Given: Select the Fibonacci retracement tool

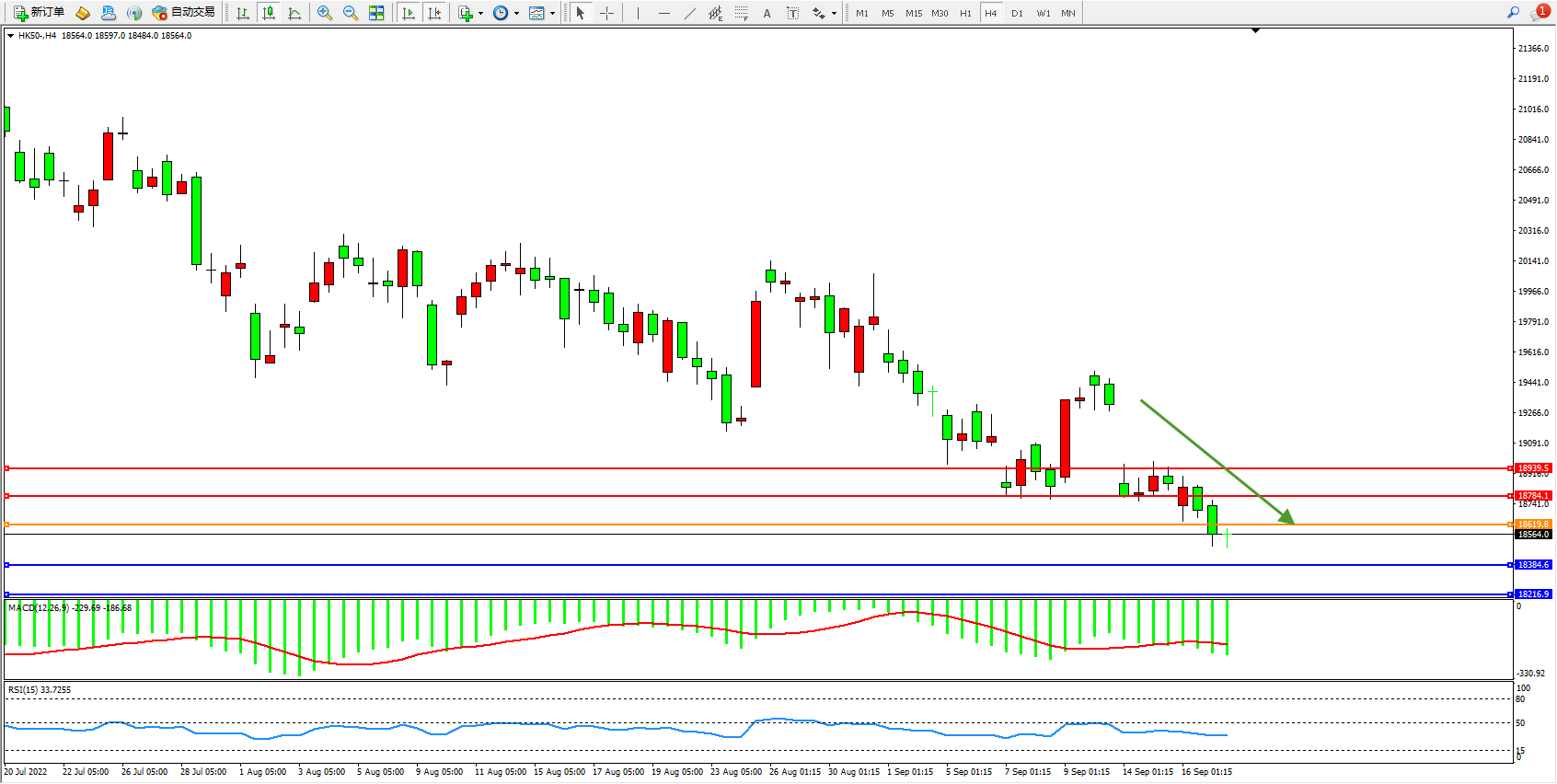Looking at the screenshot, I should tap(741, 13).
